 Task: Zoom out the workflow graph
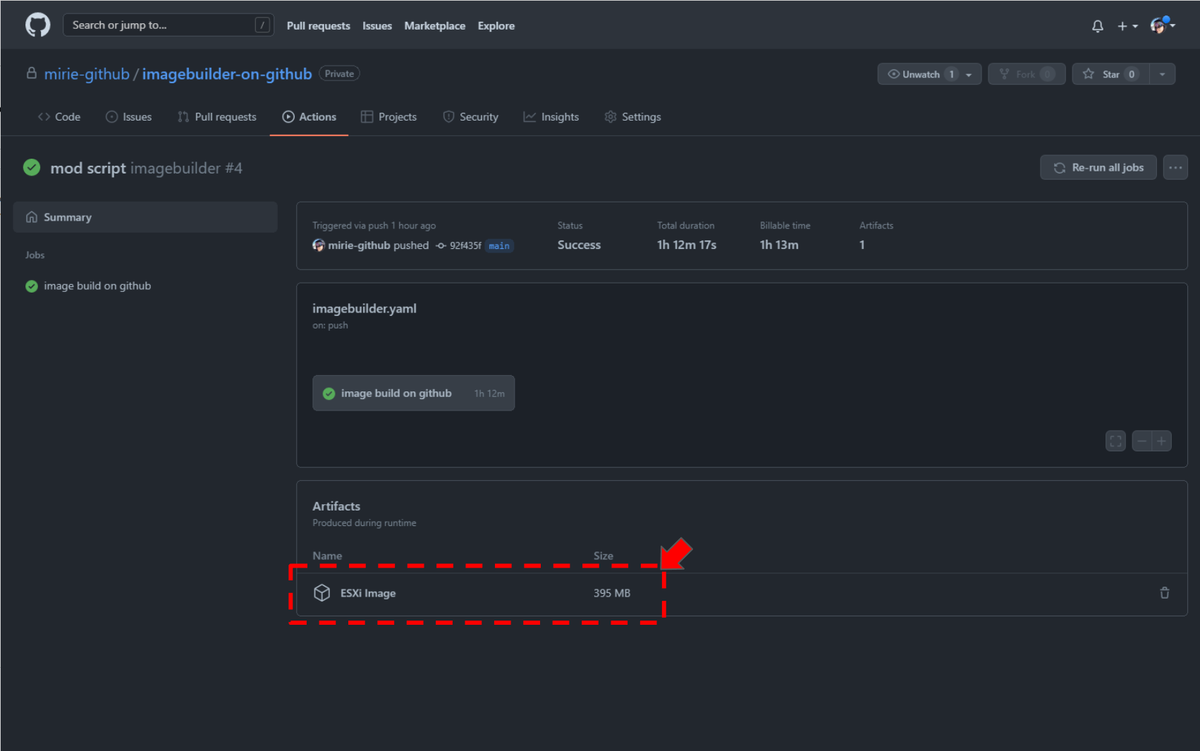click(x=1141, y=441)
